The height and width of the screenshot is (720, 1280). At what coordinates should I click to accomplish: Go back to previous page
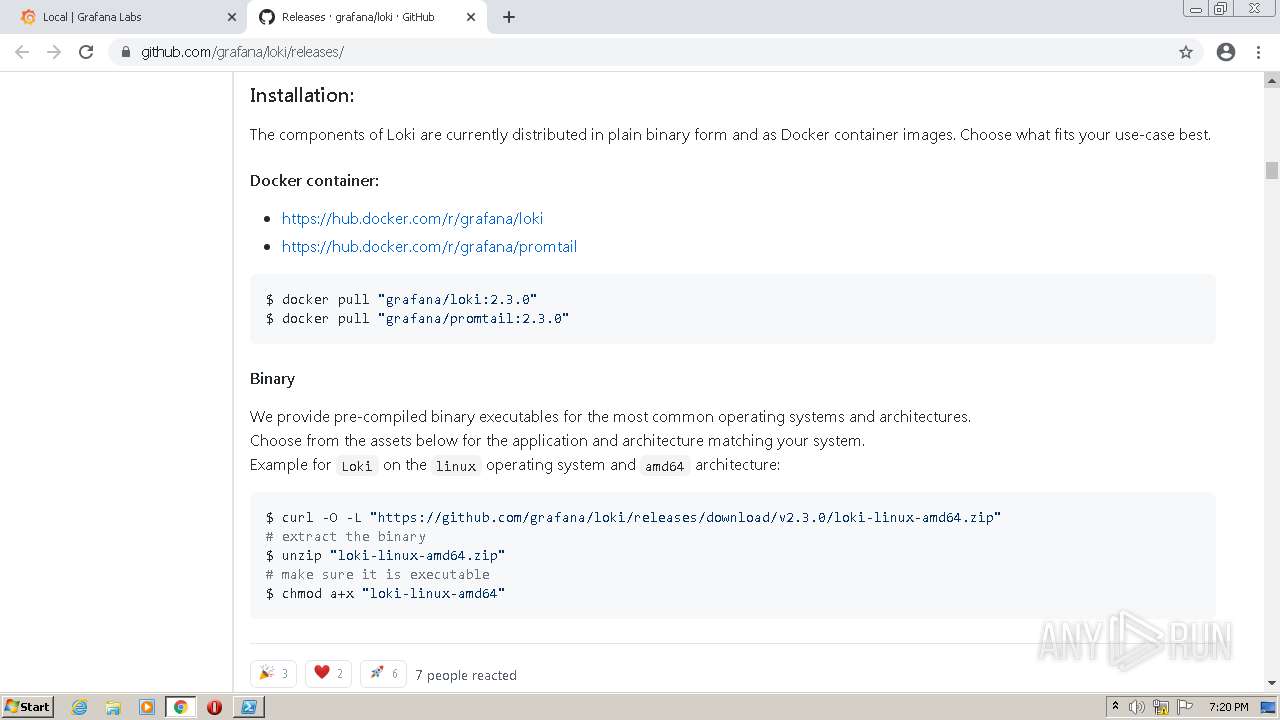point(22,52)
